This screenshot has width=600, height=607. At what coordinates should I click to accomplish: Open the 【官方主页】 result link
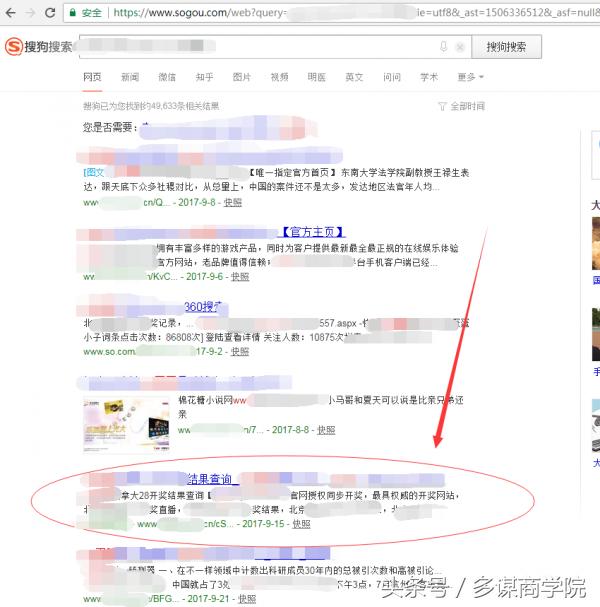click(x=312, y=232)
